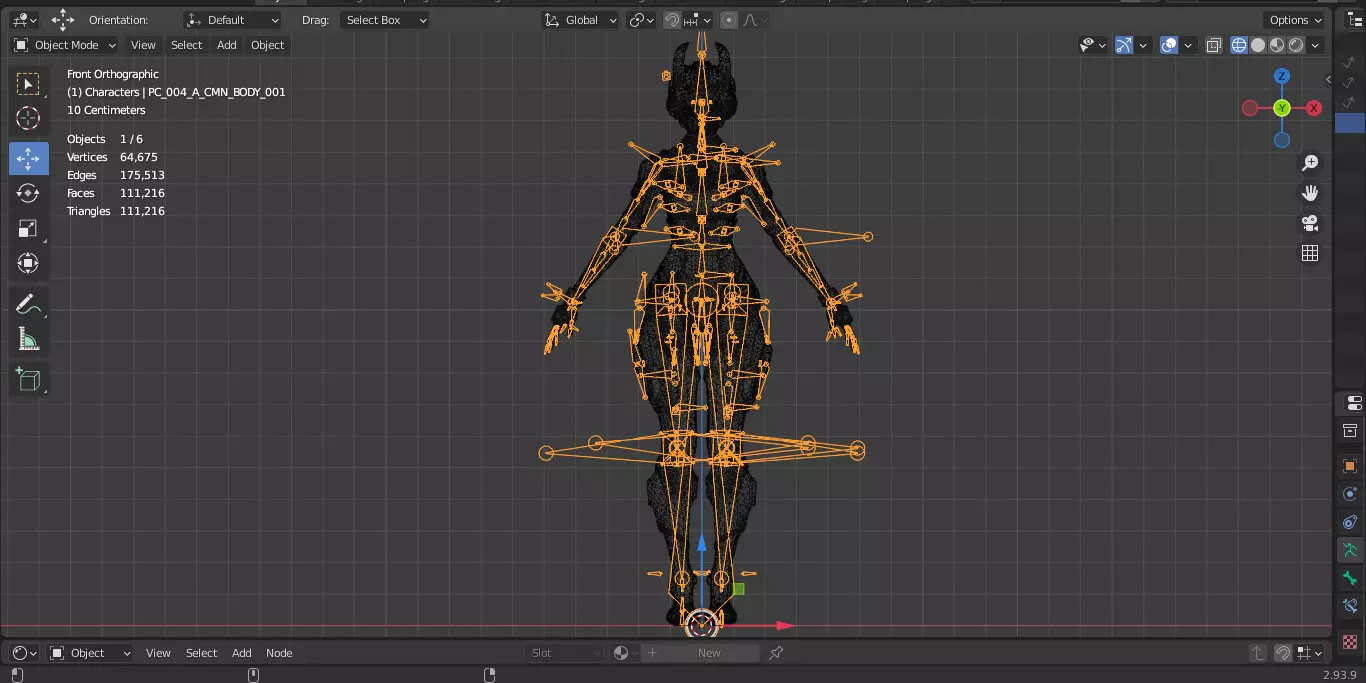
Task: Toggle X-Ray display
Action: pyautogui.click(x=1213, y=45)
